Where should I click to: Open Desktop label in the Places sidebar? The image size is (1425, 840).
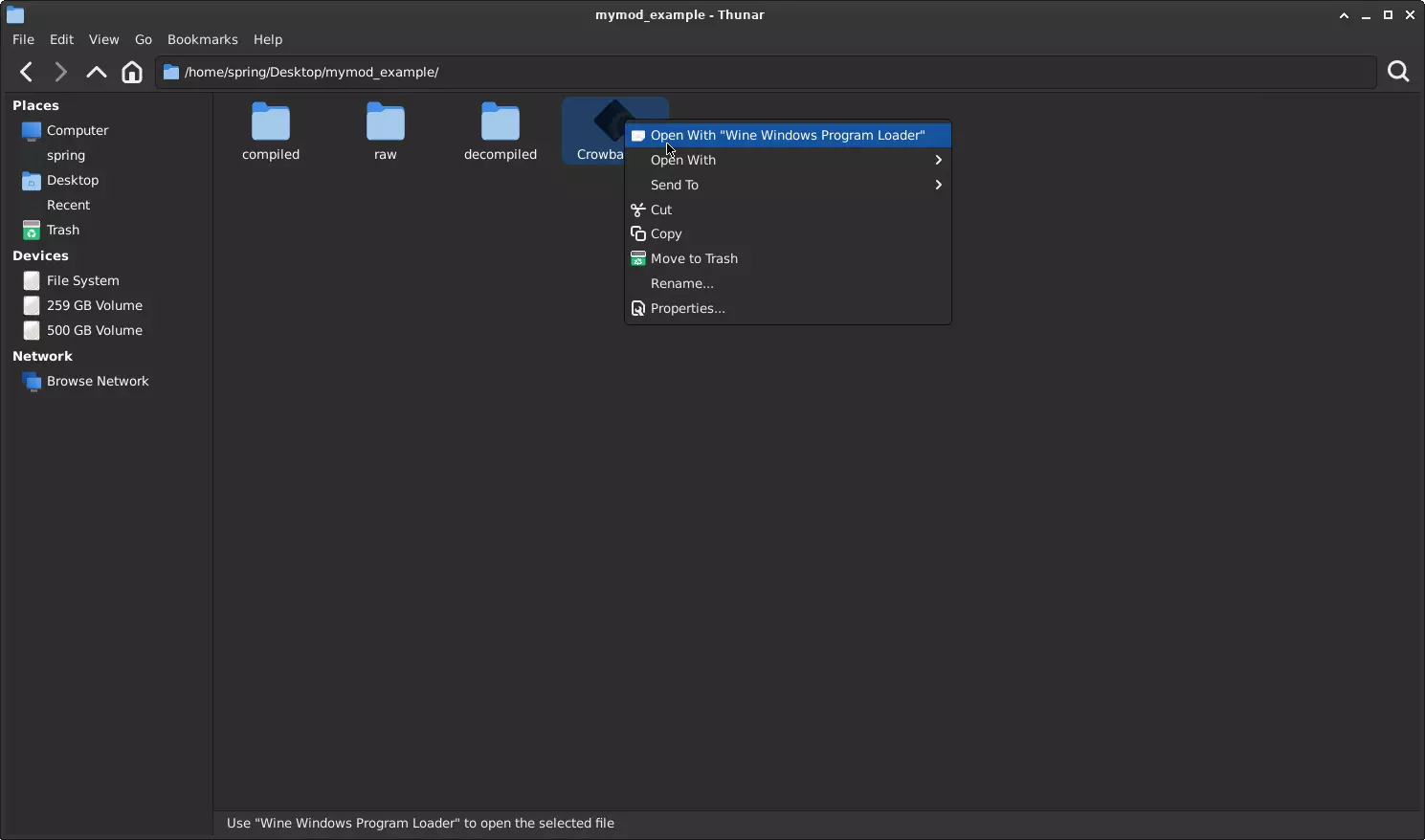(73, 180)
